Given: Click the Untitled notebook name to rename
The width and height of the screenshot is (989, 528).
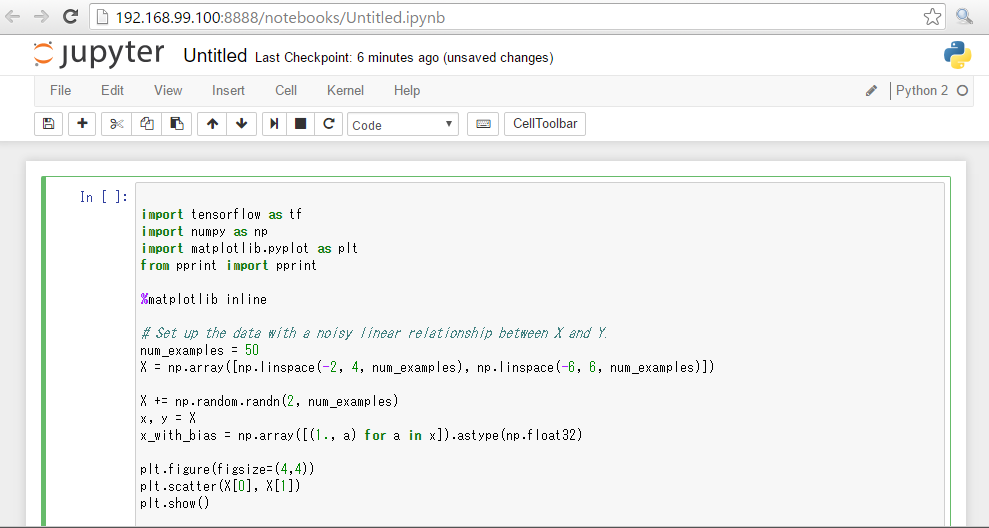Looking at the screenshot, I should pos(215,56).
